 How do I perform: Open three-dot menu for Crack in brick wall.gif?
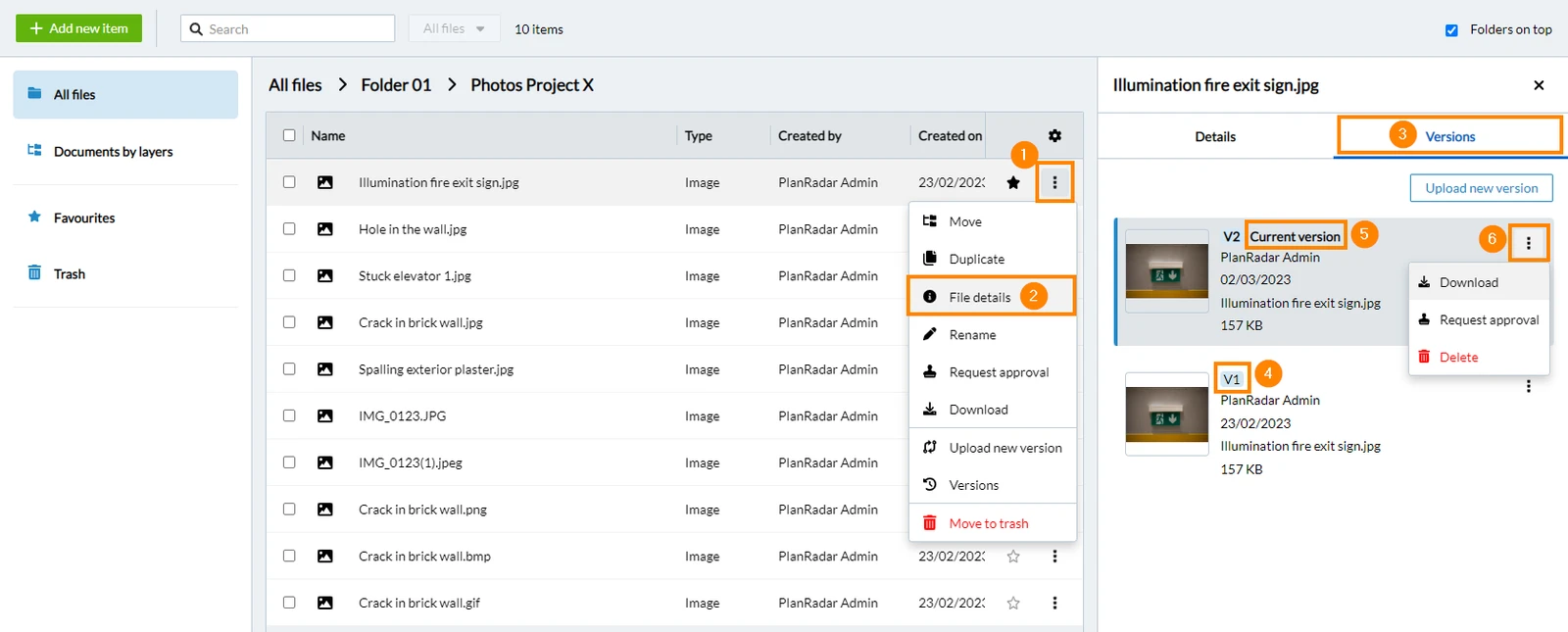click(1054, 603)
